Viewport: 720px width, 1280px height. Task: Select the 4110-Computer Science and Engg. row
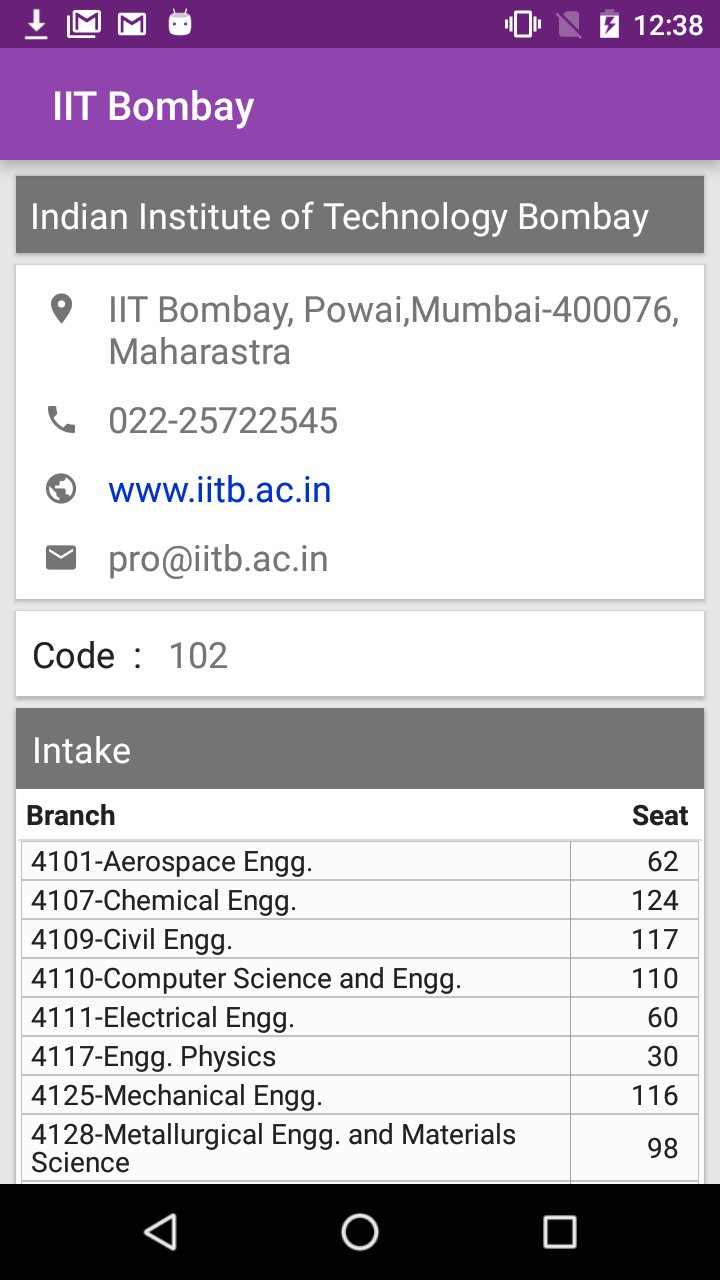(x=360, y=978)
